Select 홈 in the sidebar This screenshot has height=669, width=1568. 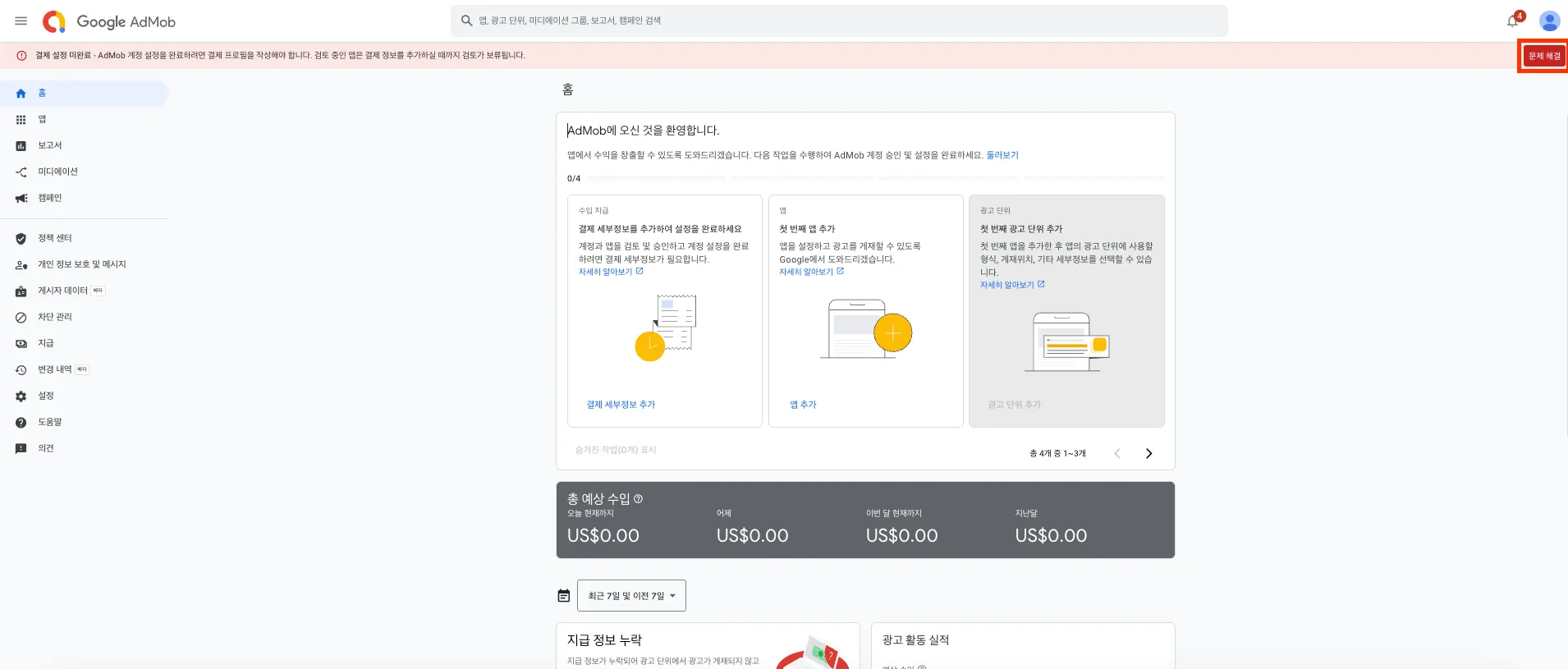pyautogui.click(x=84, y=94)
